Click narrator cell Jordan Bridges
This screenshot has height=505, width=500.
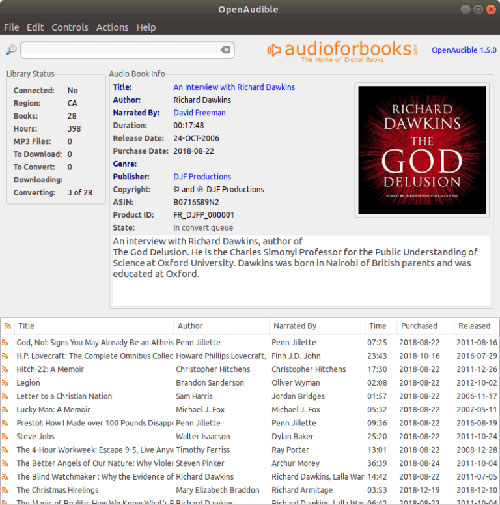click(298, 396)
